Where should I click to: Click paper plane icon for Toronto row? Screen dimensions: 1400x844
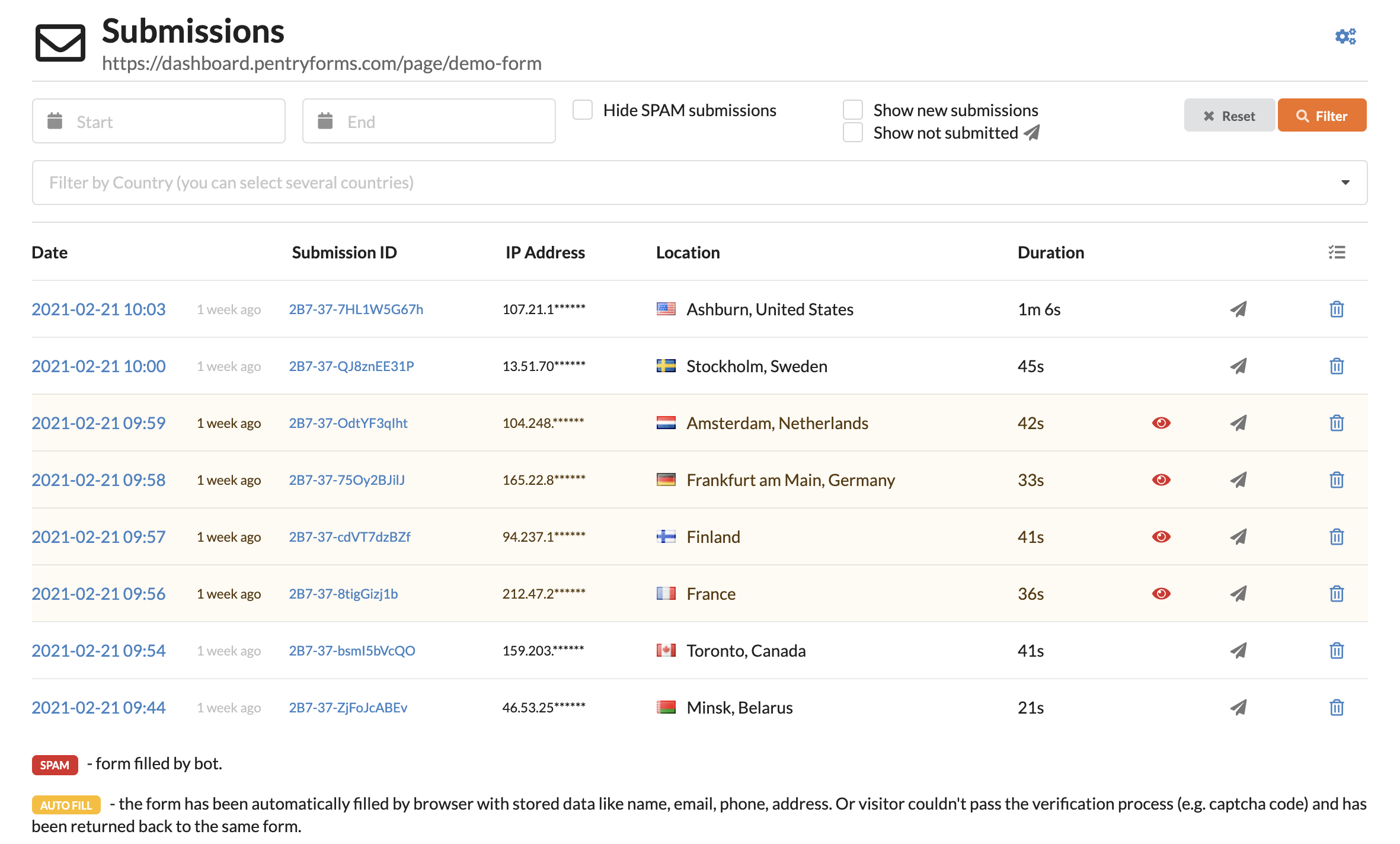click(x=1238, y=651)
